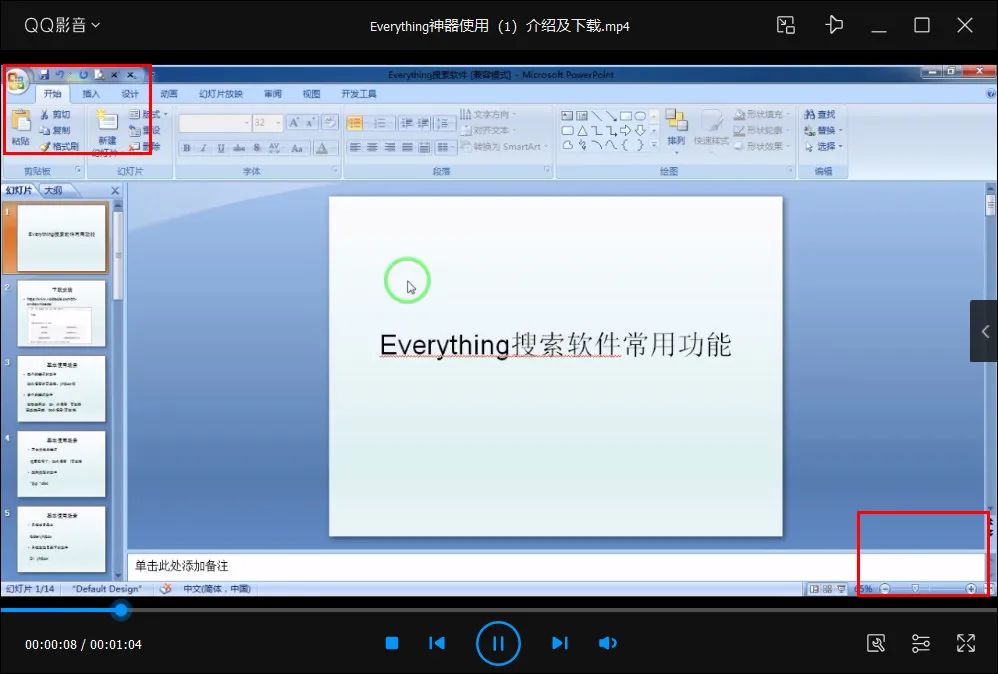This screenshot has height=674, width=998.
Task: Click the settings sliders icon near fullscreen
Action: (921, 643)
